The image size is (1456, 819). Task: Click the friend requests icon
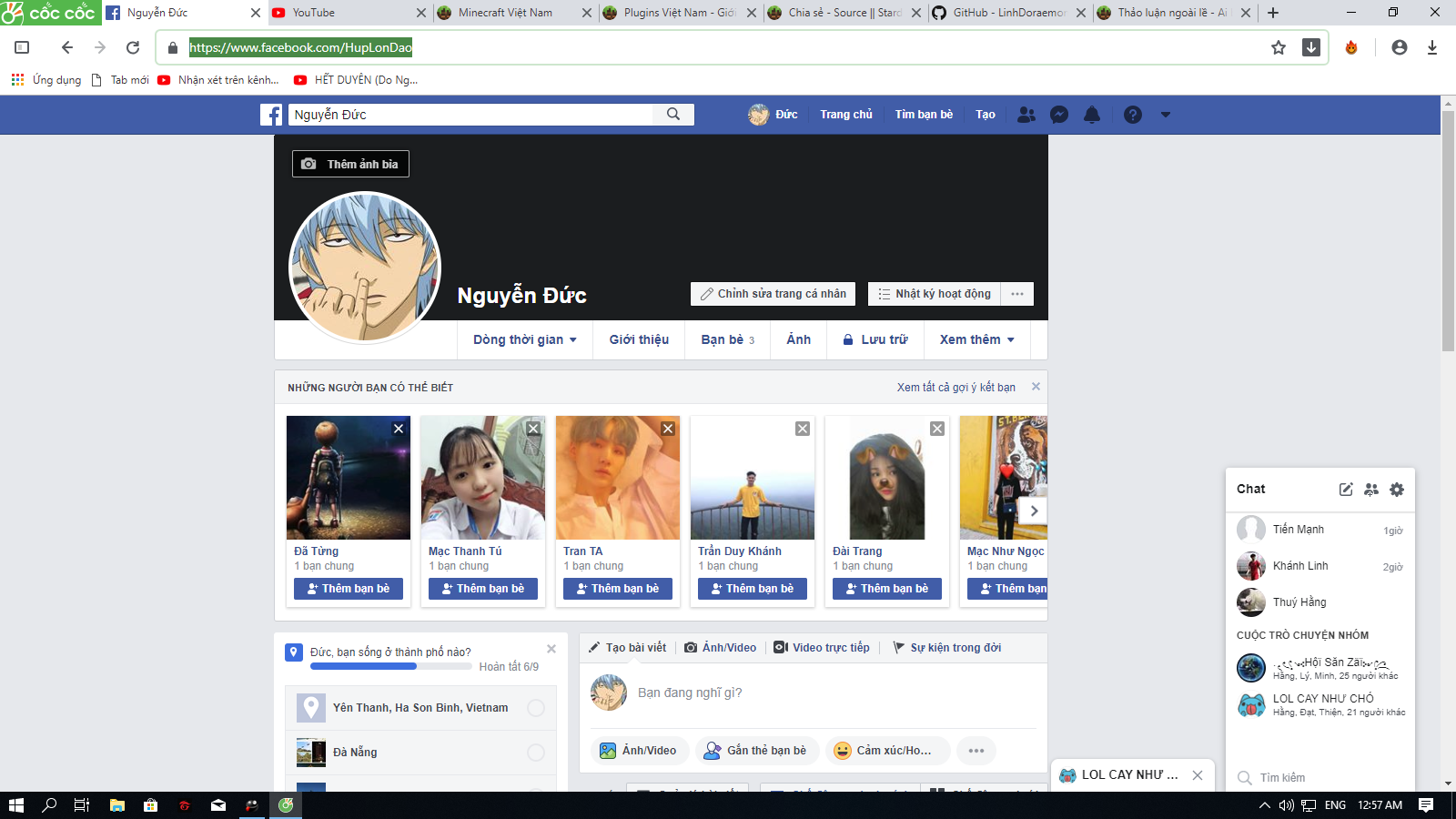click(1026, 115)
